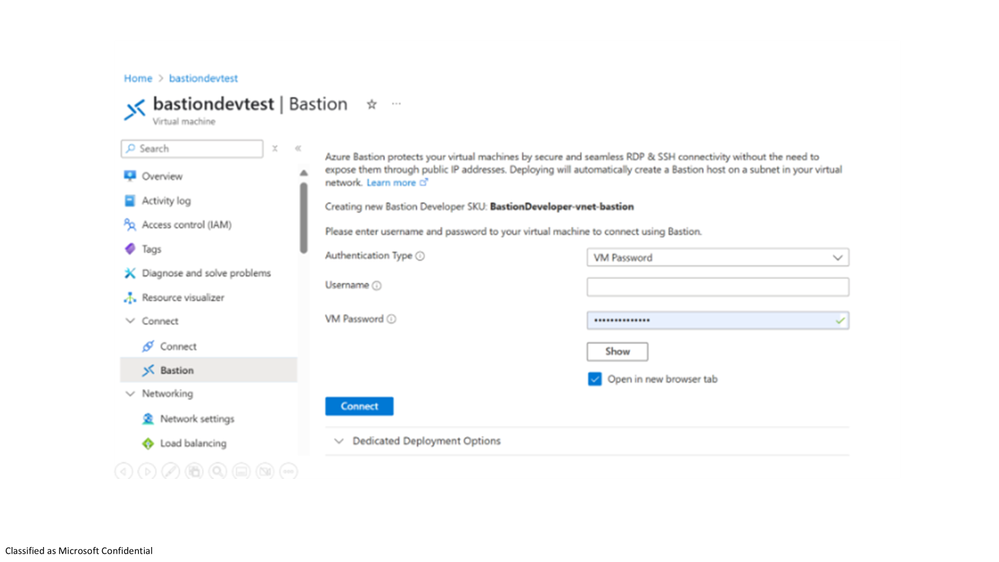Click the Diagnose and solve problems icon
This screenshot has width=999, height=562.
pos(130,273)
